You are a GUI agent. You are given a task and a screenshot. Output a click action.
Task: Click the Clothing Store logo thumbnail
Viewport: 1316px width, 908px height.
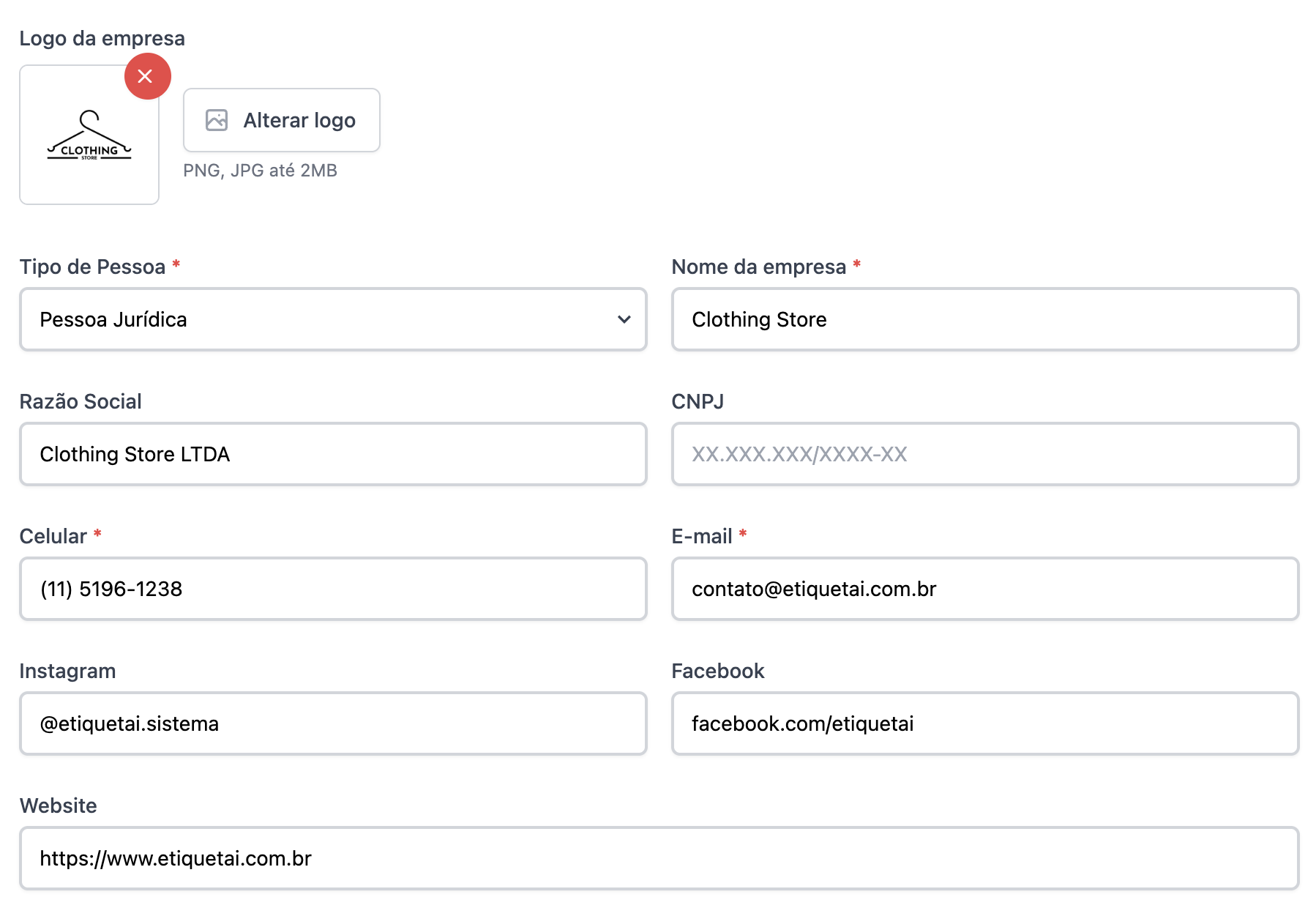[x=89, y=136]
